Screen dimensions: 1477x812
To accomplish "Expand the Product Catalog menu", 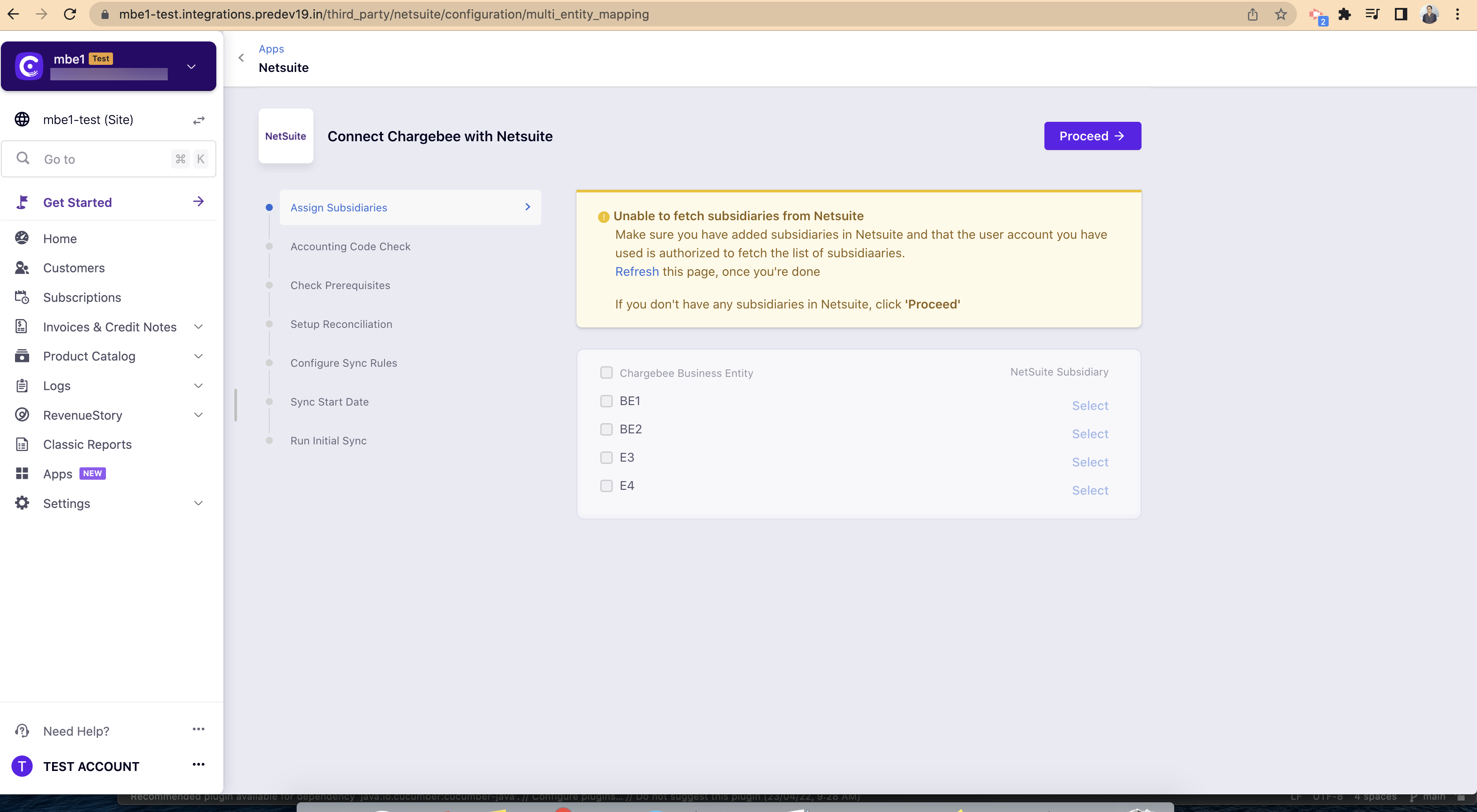I will (198, 356).
